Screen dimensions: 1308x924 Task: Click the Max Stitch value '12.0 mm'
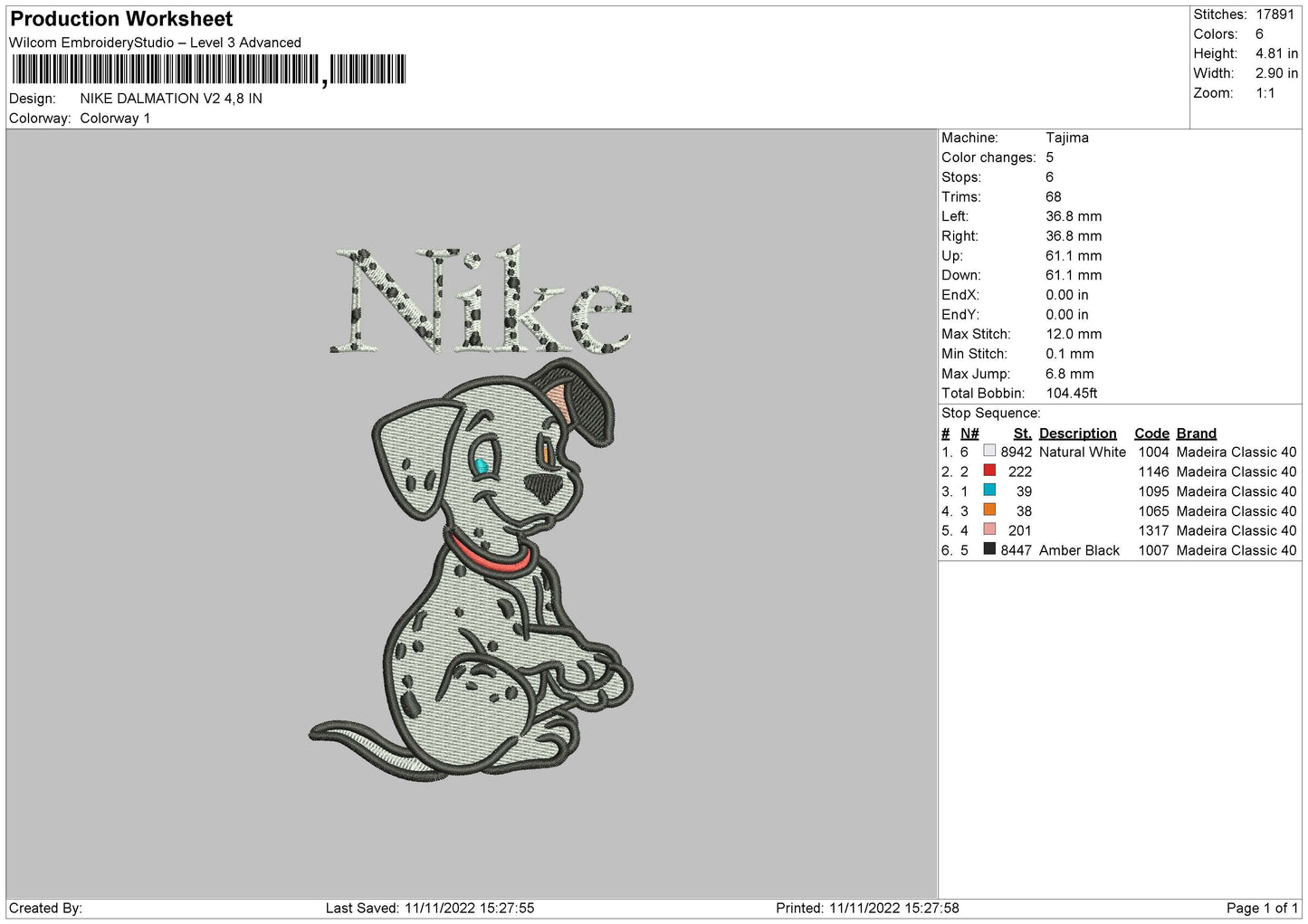tap(1074, 334)
